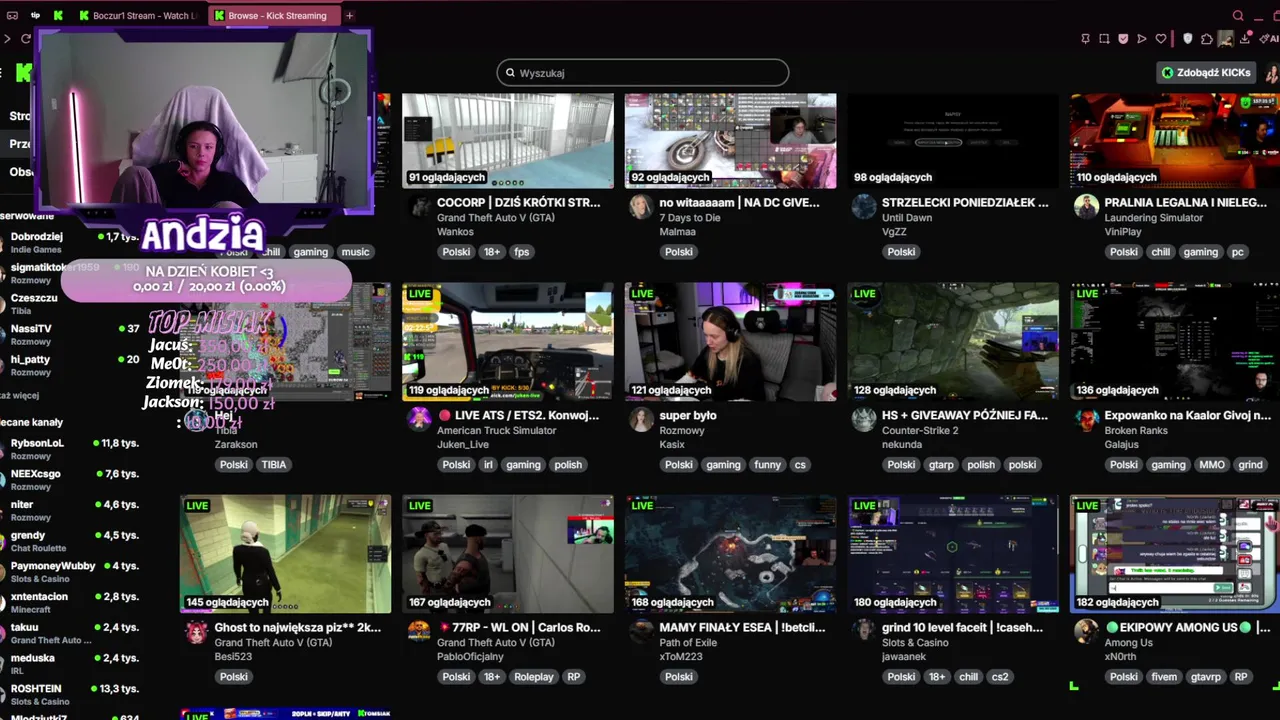This screenshot has height=720, width=1280.
Task: Open the AI assistant icon
Action: coord(1268,39)
